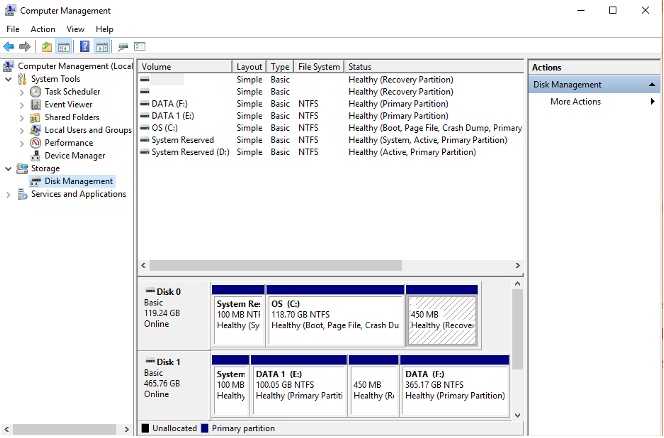Maximize the Computer Management window
Image resolution: width=664 pixels, height=438 pixels.
612,10
